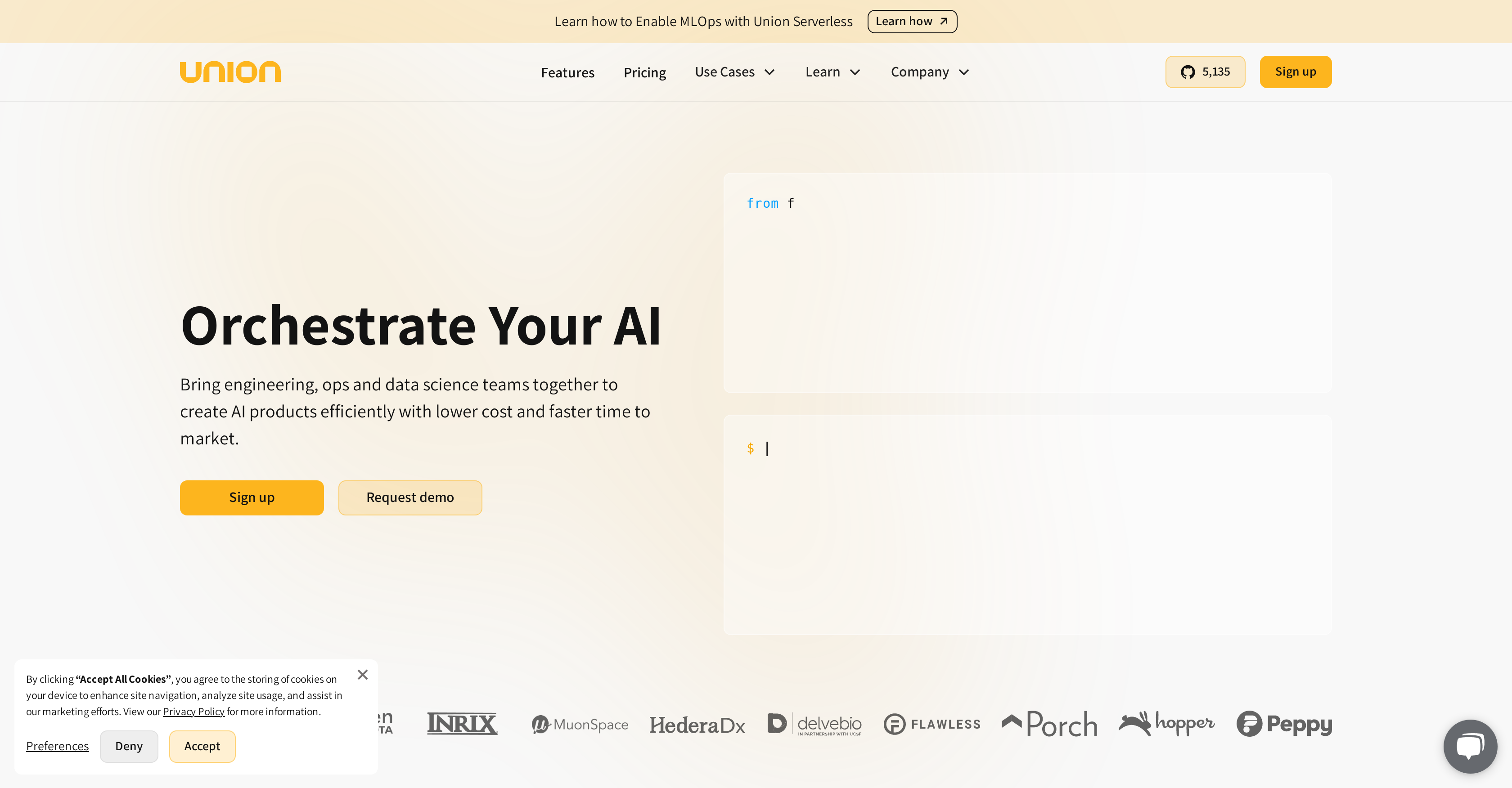Click the hopper logo
Viewport: 1512px width, 788px height.
coord(1166,724)
